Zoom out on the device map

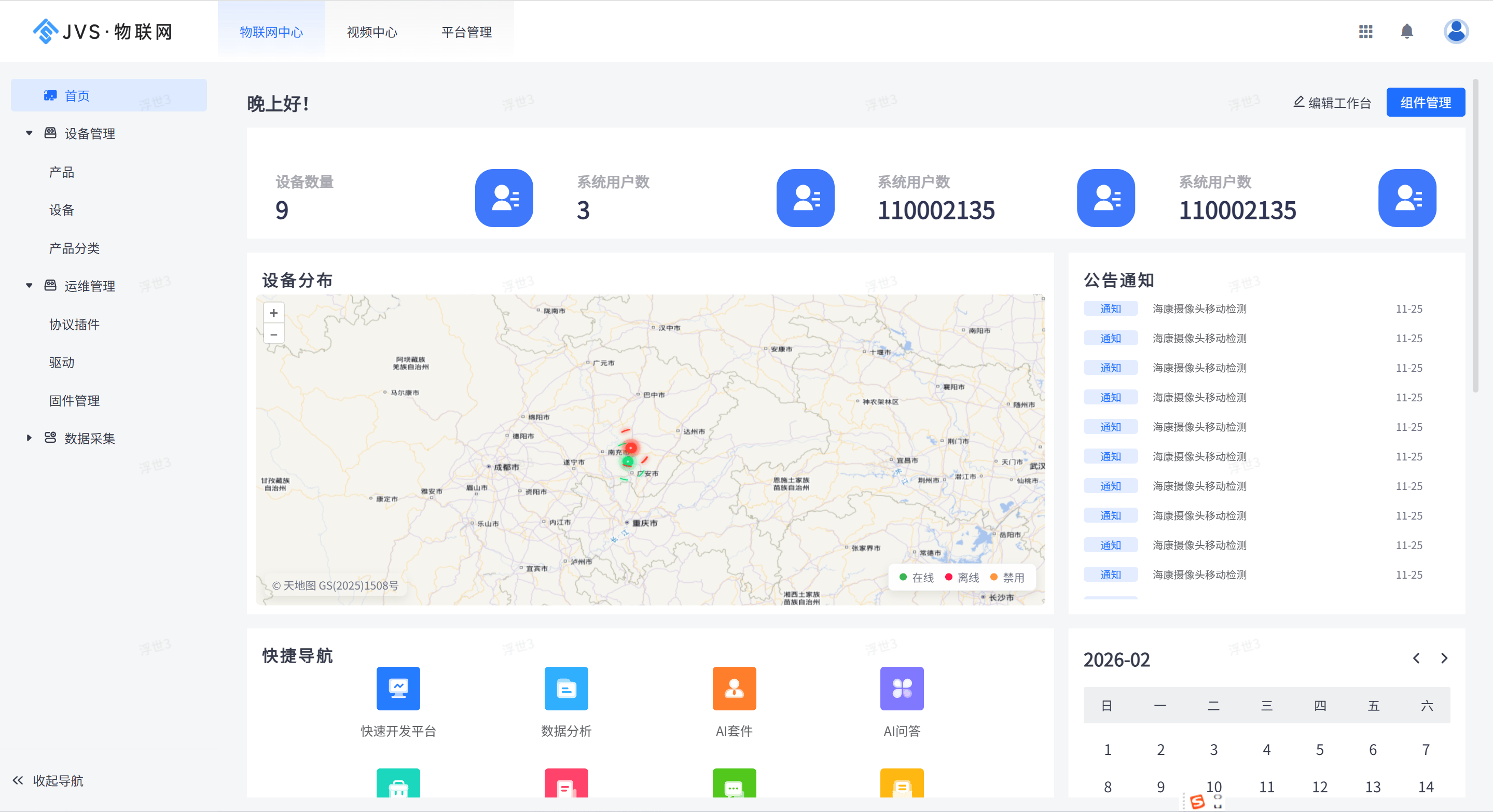point(273,334)
